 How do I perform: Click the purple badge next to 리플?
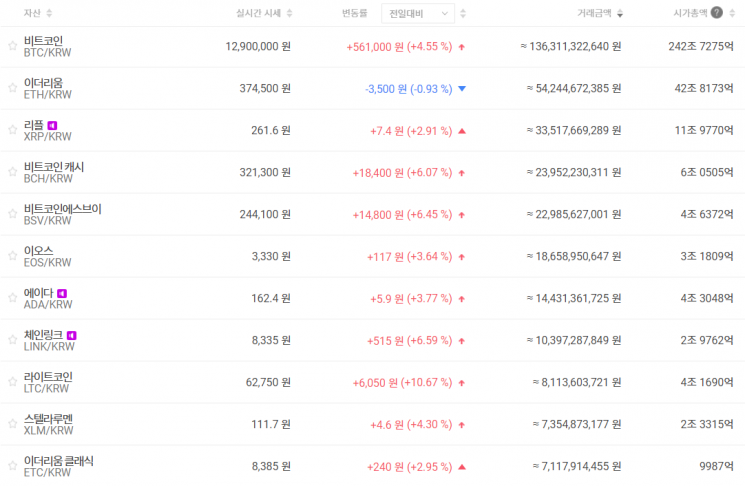52,125
